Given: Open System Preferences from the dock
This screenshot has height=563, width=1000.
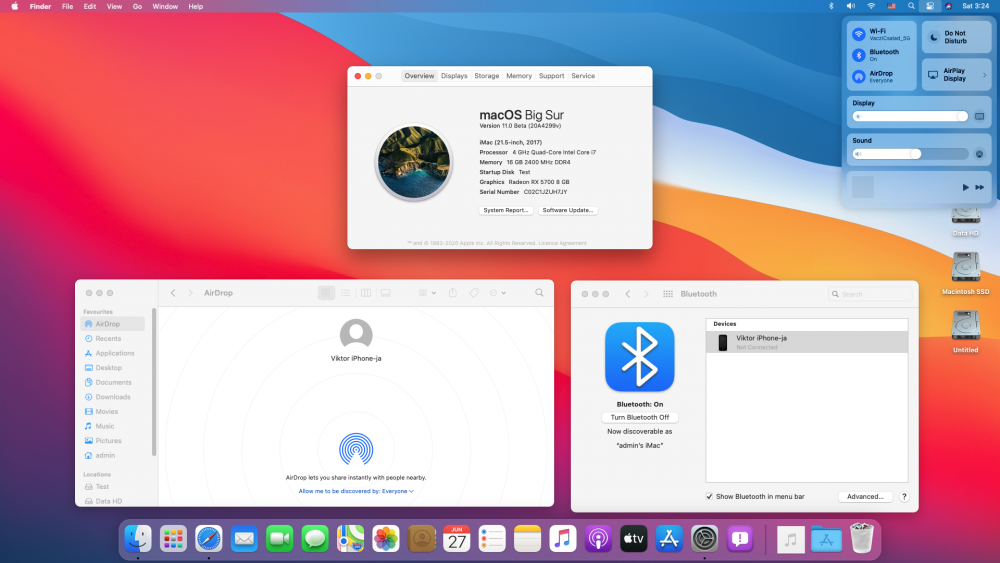Looking at the screenshot, I should point(704,539).
